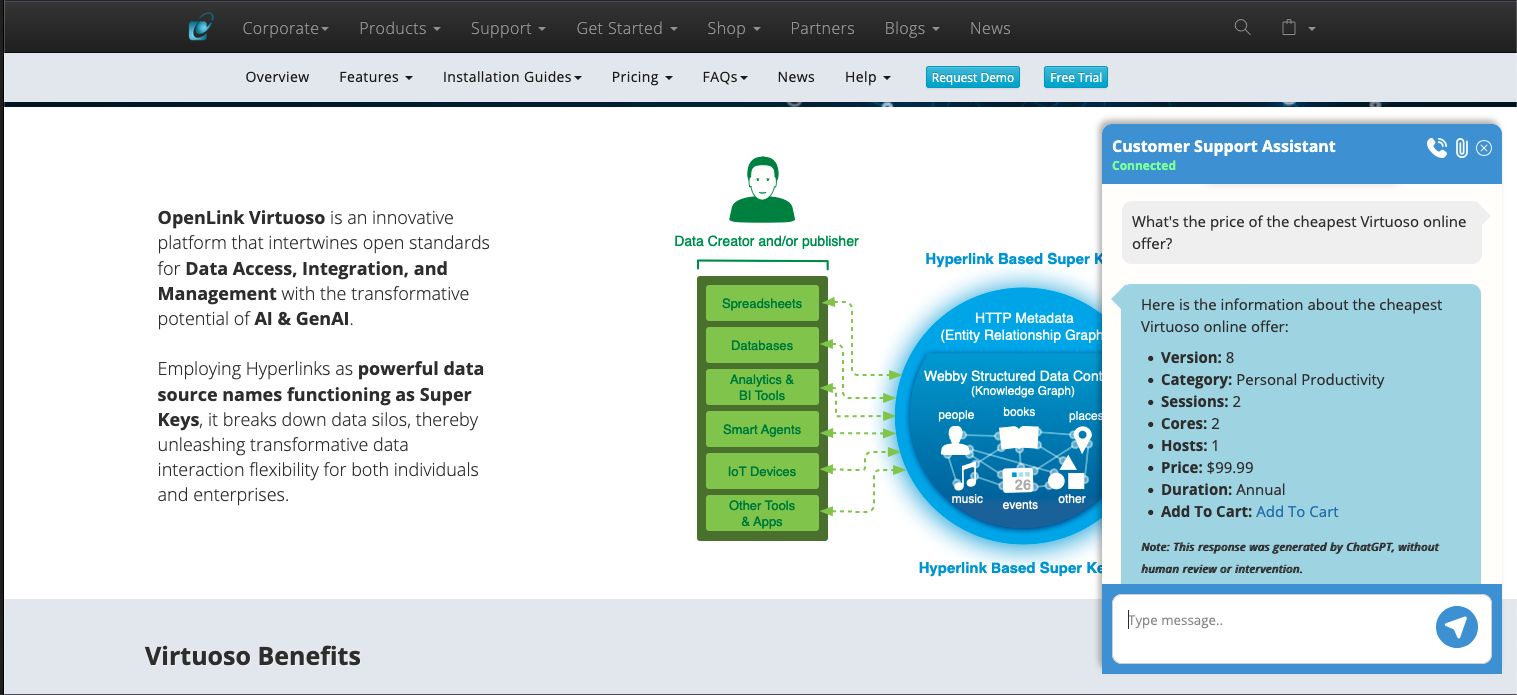The width and height of the screenshot is (1517, 695).
Task: Expand the Features submenu
Action: (376, 77)
